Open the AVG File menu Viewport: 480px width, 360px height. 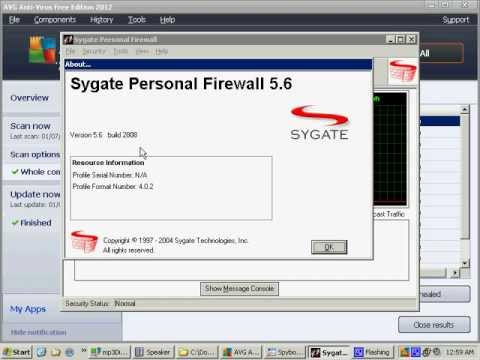[x=14, y=20]
